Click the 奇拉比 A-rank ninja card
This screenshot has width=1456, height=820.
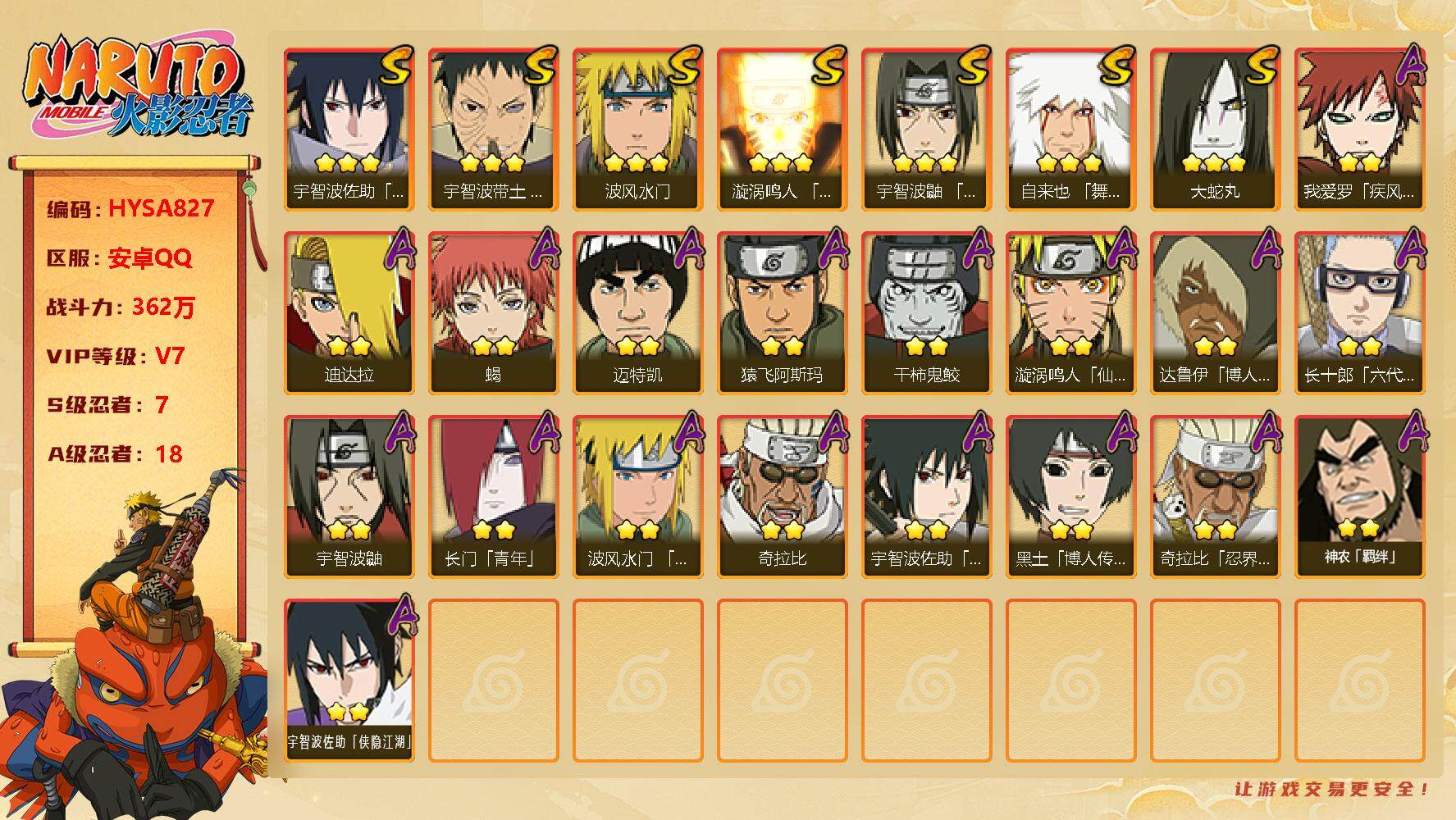(782, 496)
